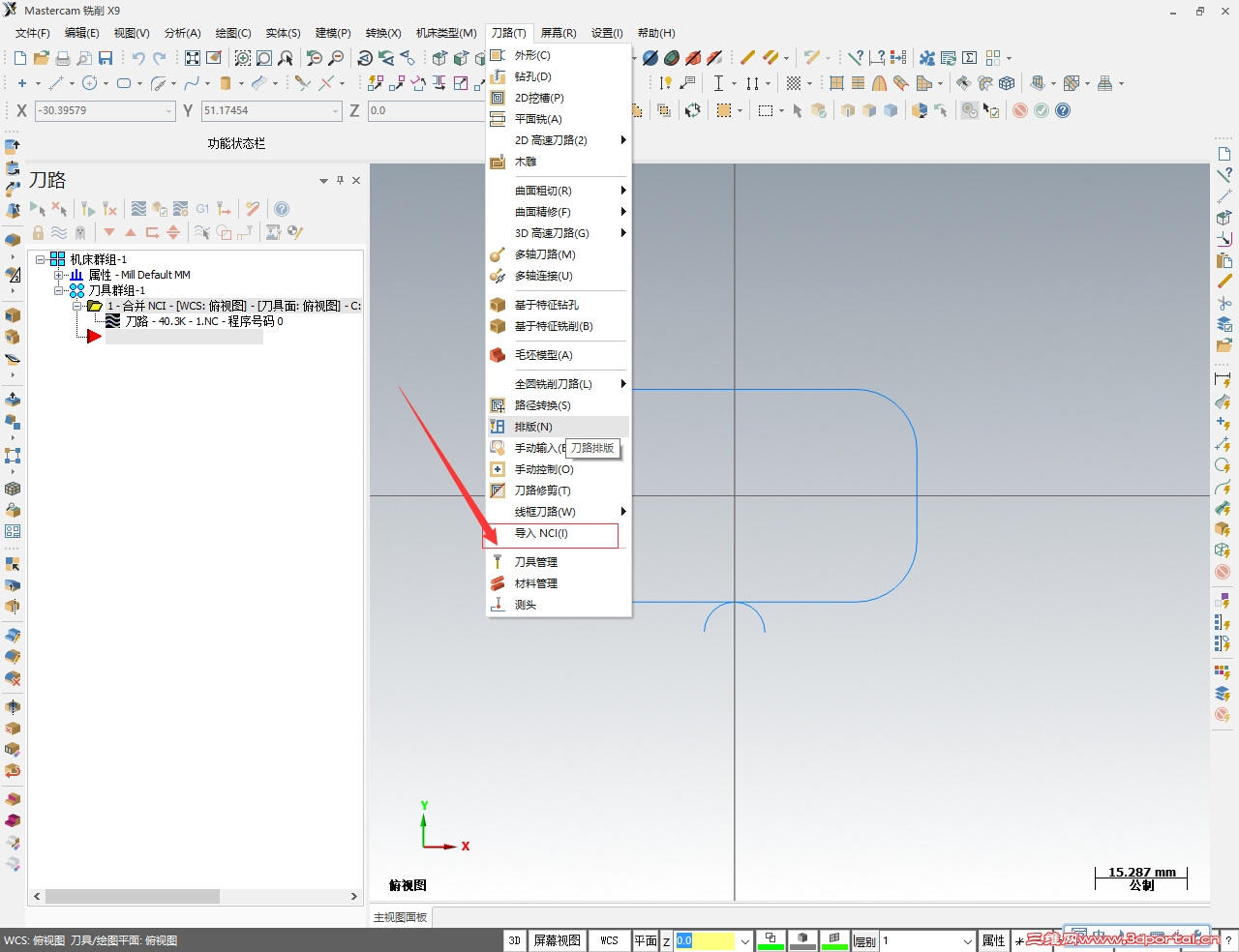Move insert arrow up

131,232
